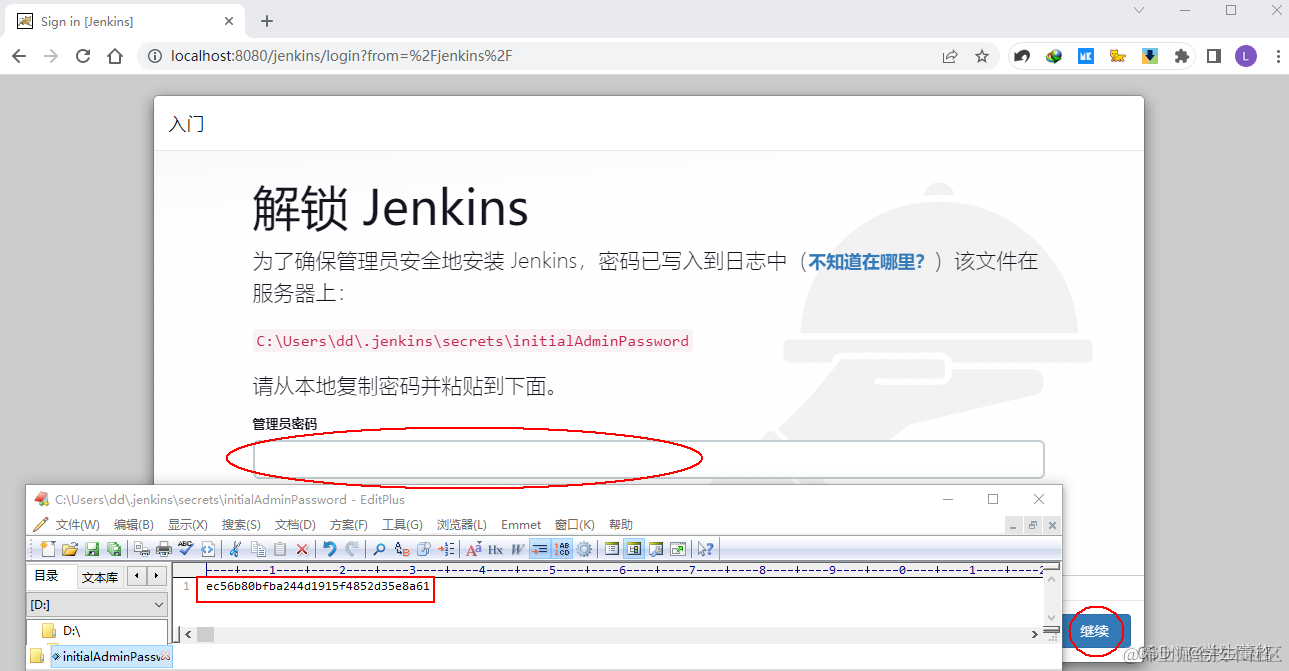Click the View in Browser icon

pos(208,549)
